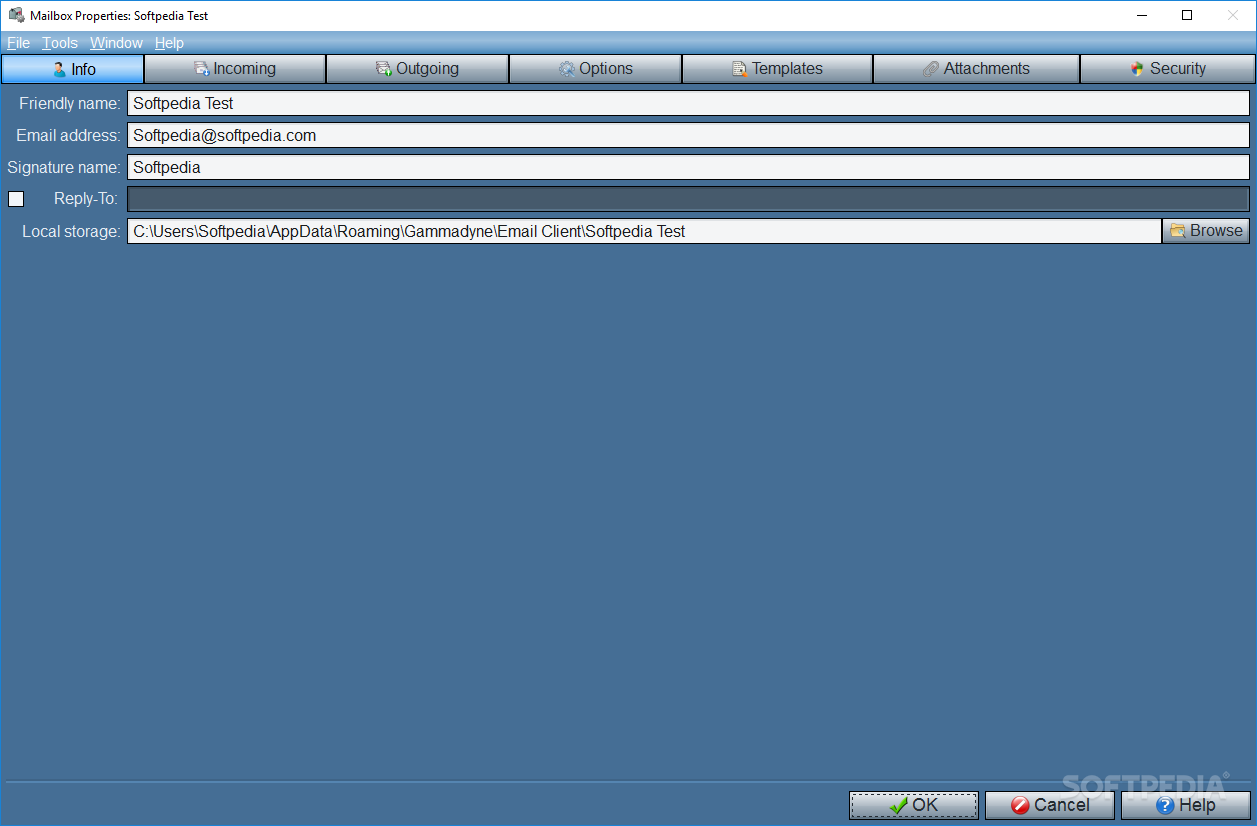The image size is (1257, 826).
Task: Open Help with the Help button
Action: 1186,805
